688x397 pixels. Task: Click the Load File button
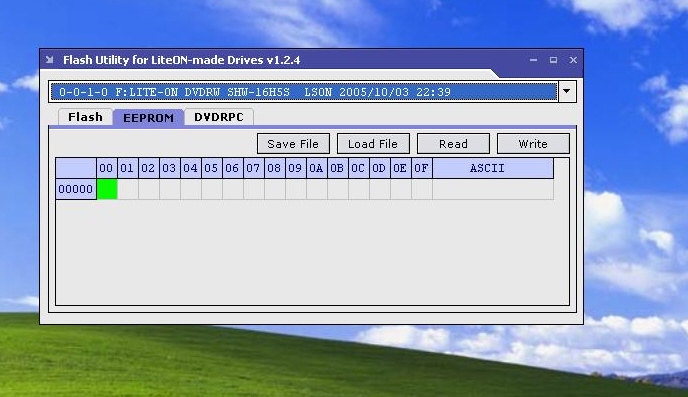373,144
